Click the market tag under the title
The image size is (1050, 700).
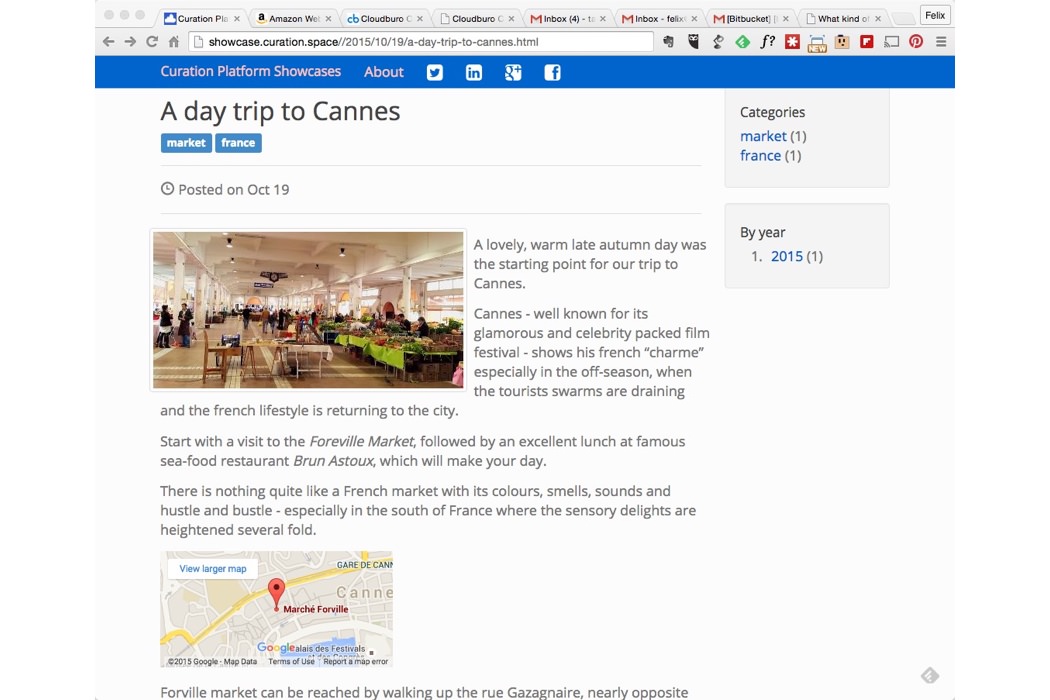(186, 143)
